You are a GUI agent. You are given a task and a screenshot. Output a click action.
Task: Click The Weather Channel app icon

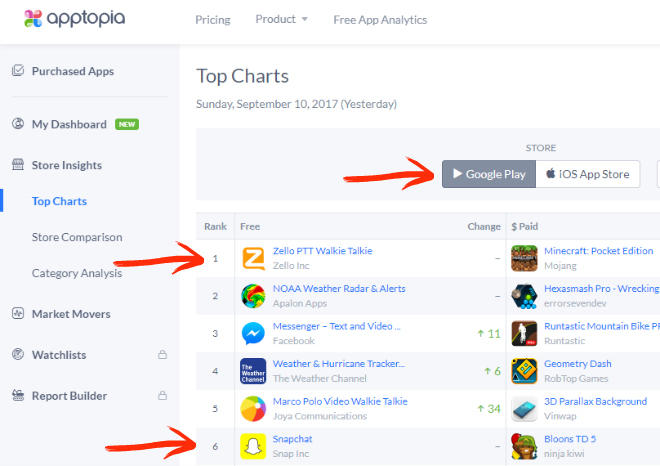(x=254, y=371)
